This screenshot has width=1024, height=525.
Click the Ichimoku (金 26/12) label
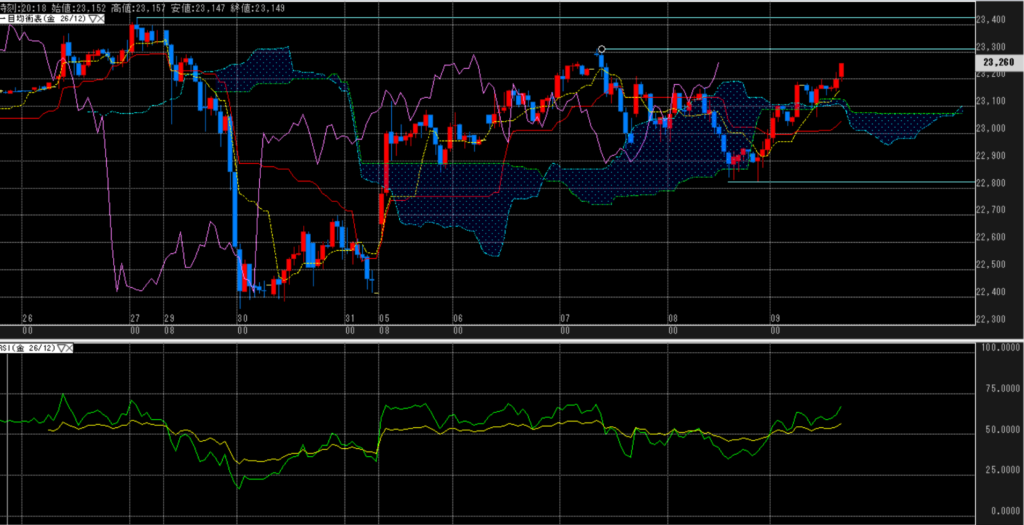click(x=43, y=19)
